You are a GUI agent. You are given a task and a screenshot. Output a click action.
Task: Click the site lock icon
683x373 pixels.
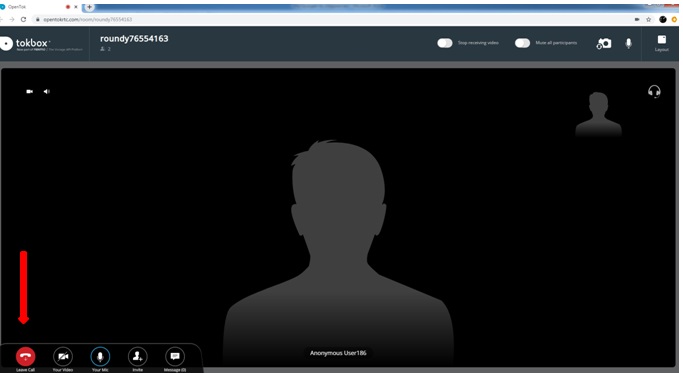(38, 19)
